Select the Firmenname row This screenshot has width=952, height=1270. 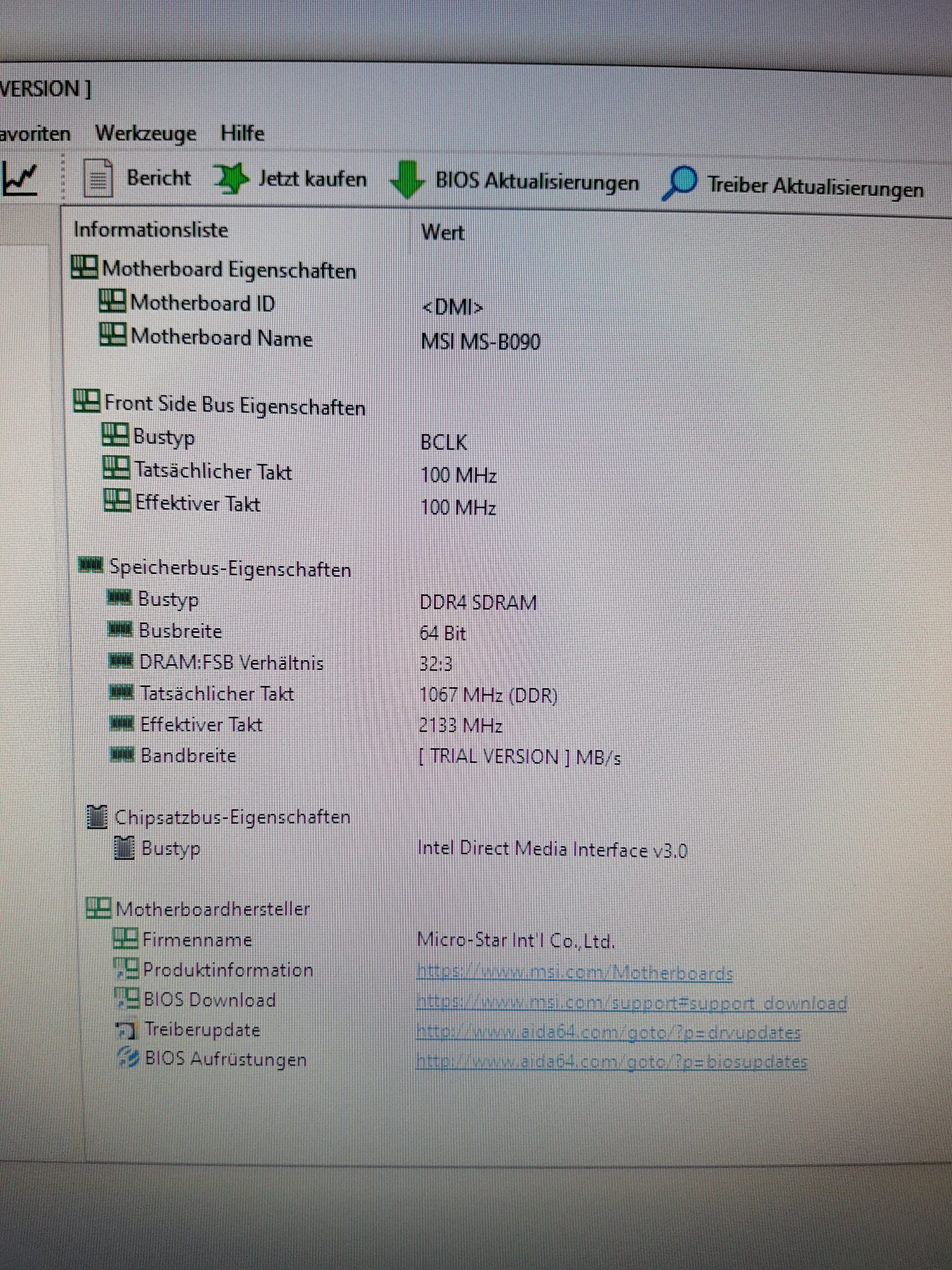coord(197,940)
